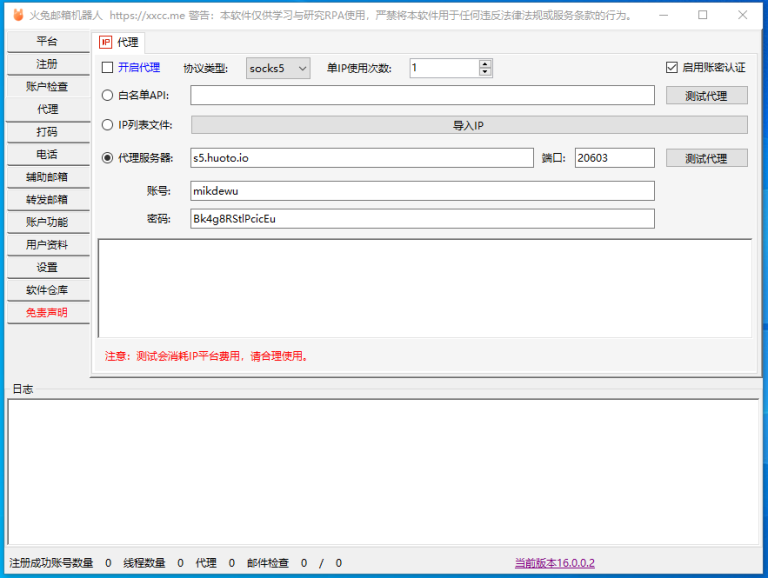Click the fire rabbit app icon in title bar
This screenshot has width=768, height=578.
pyautogui.click(x=18, y=15)
